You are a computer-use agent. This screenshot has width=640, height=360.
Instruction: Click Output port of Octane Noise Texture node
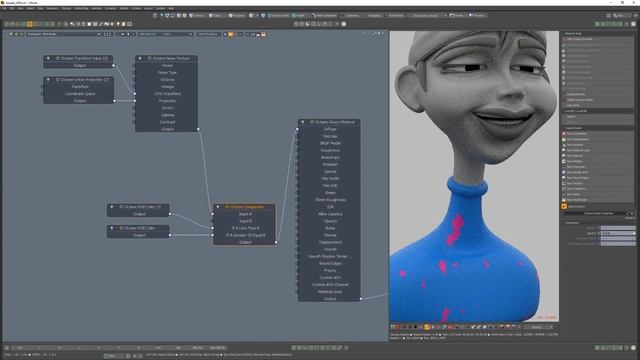pos(198,129)
